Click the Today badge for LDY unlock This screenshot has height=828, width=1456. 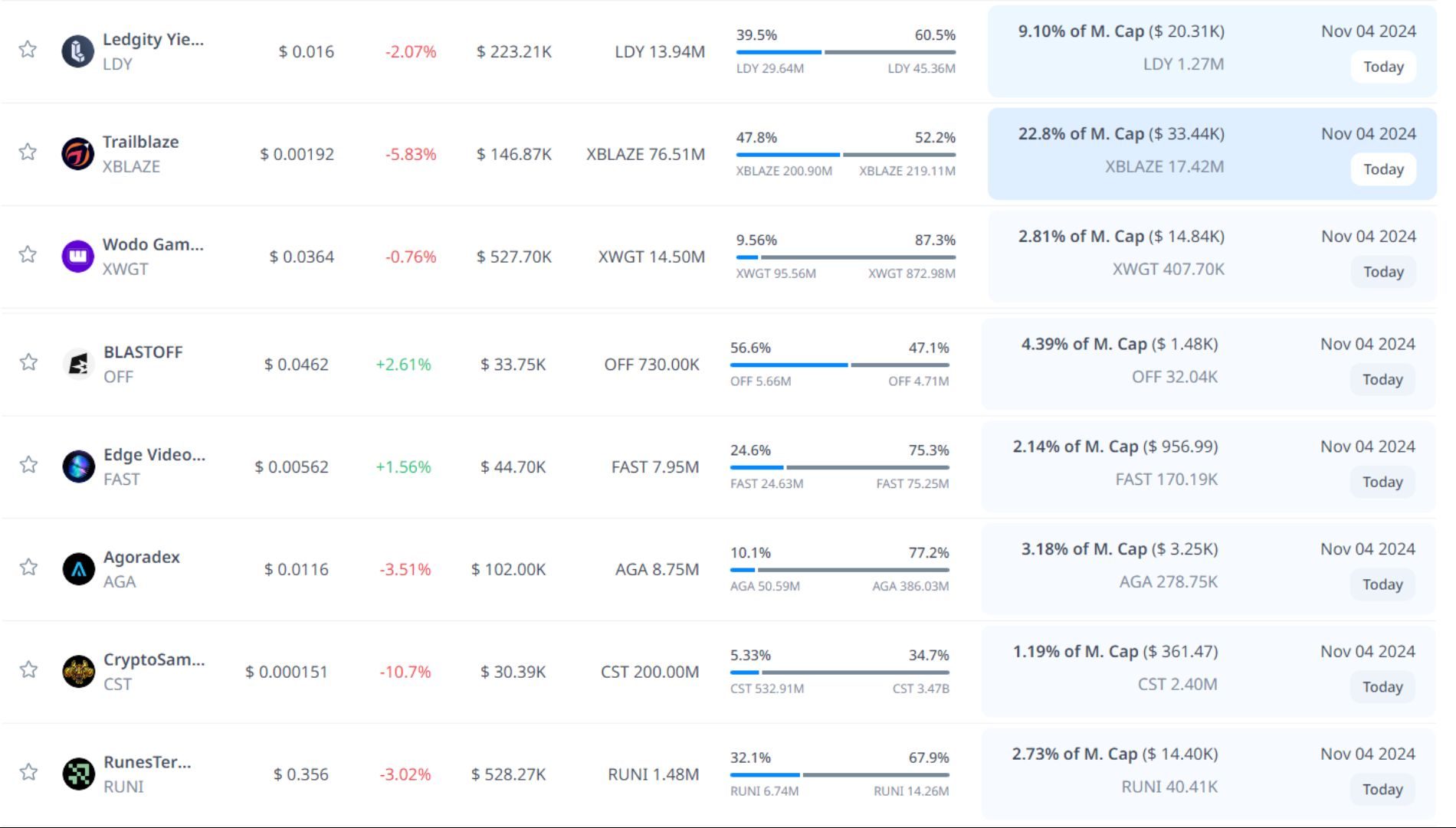[1383, 67]
